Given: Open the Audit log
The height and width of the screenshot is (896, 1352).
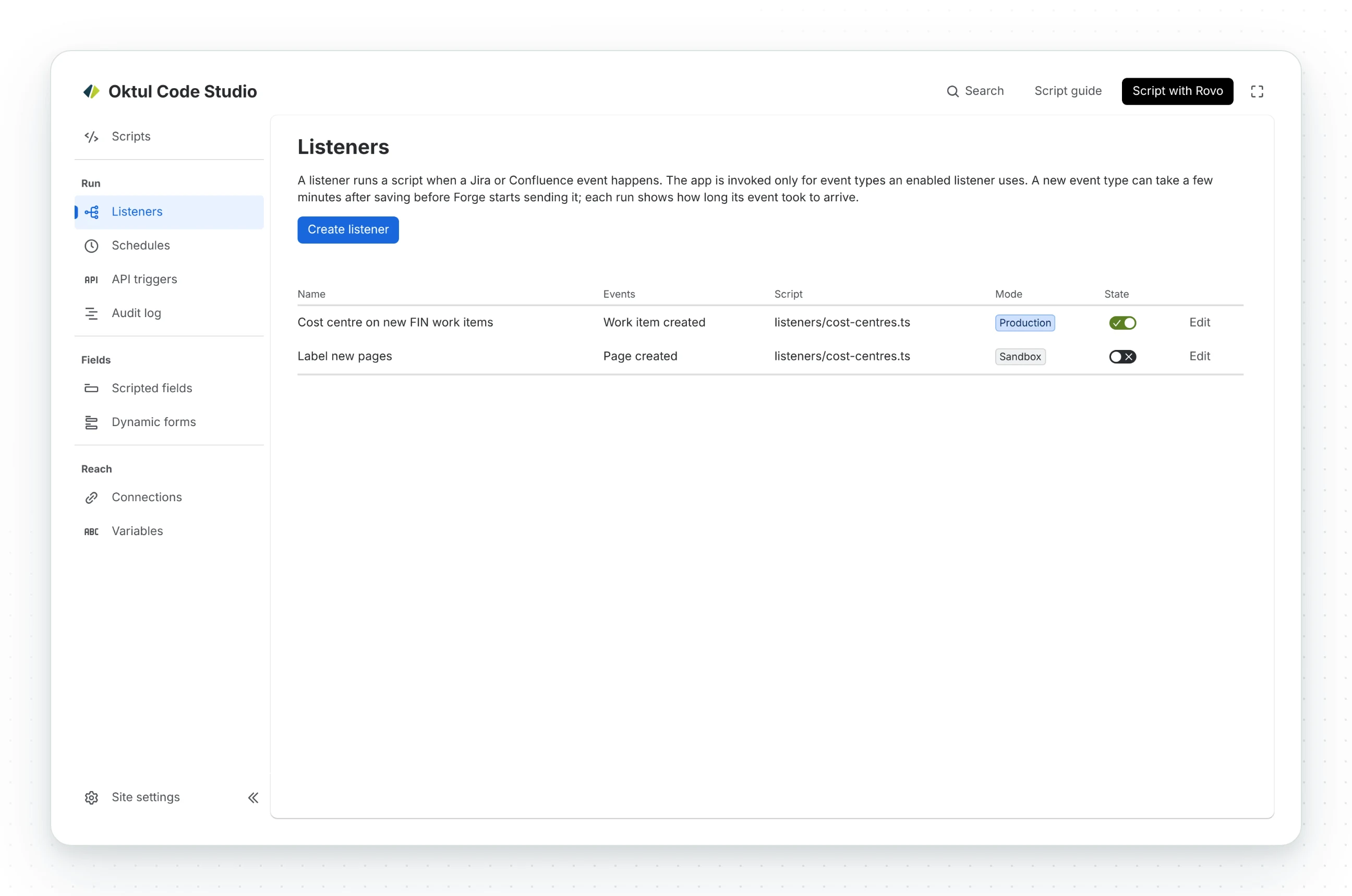Looking at the screenshot, I should click(169, 313).
